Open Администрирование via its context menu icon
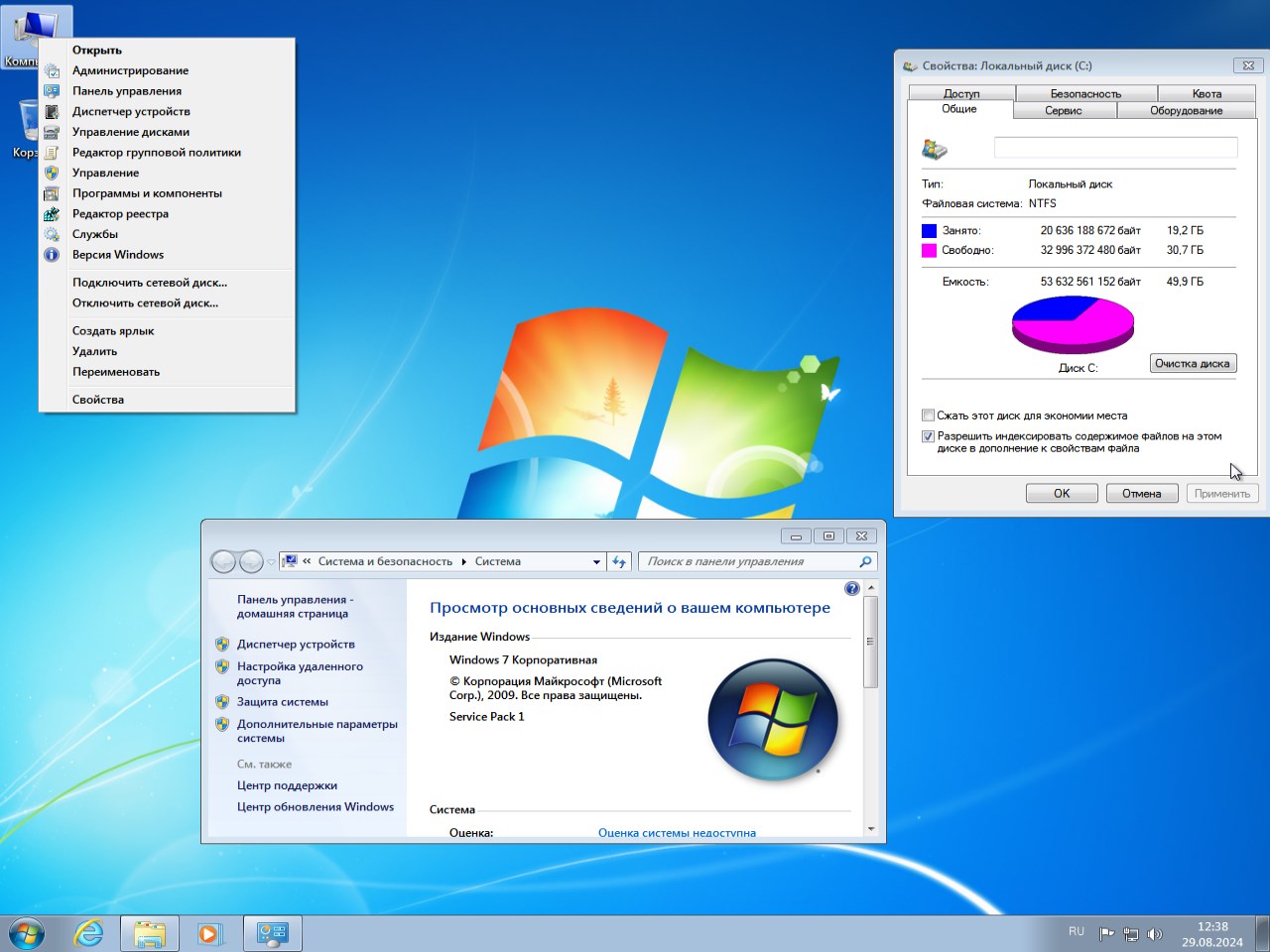This screenshot has height=952, width=1270. [x=52, y=70]
